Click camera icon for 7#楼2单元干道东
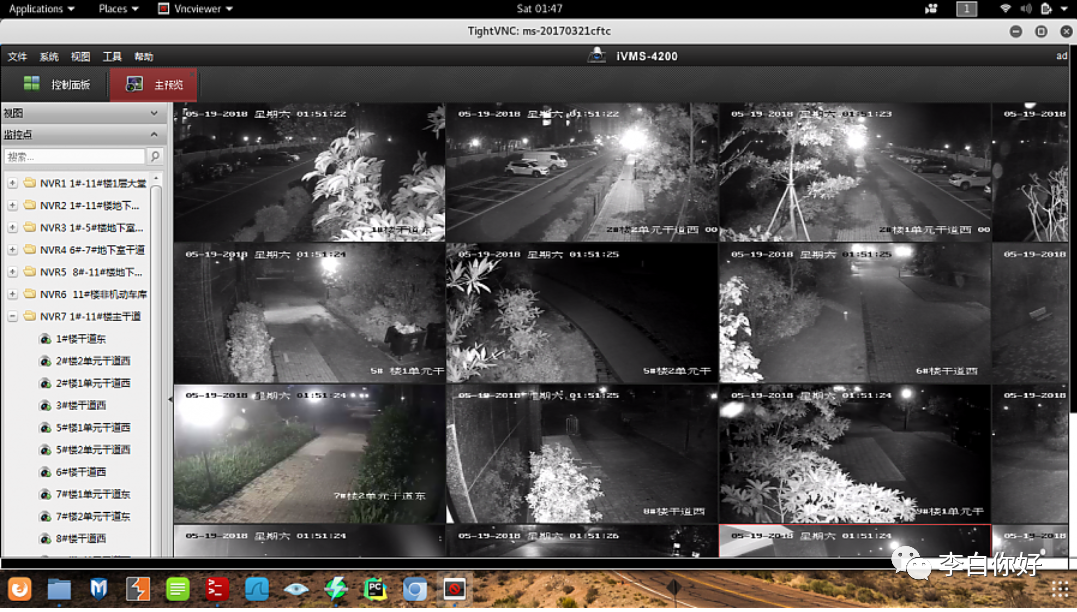Image resolution: width=1077 pixels, height=612 pixels. (45, 517)
